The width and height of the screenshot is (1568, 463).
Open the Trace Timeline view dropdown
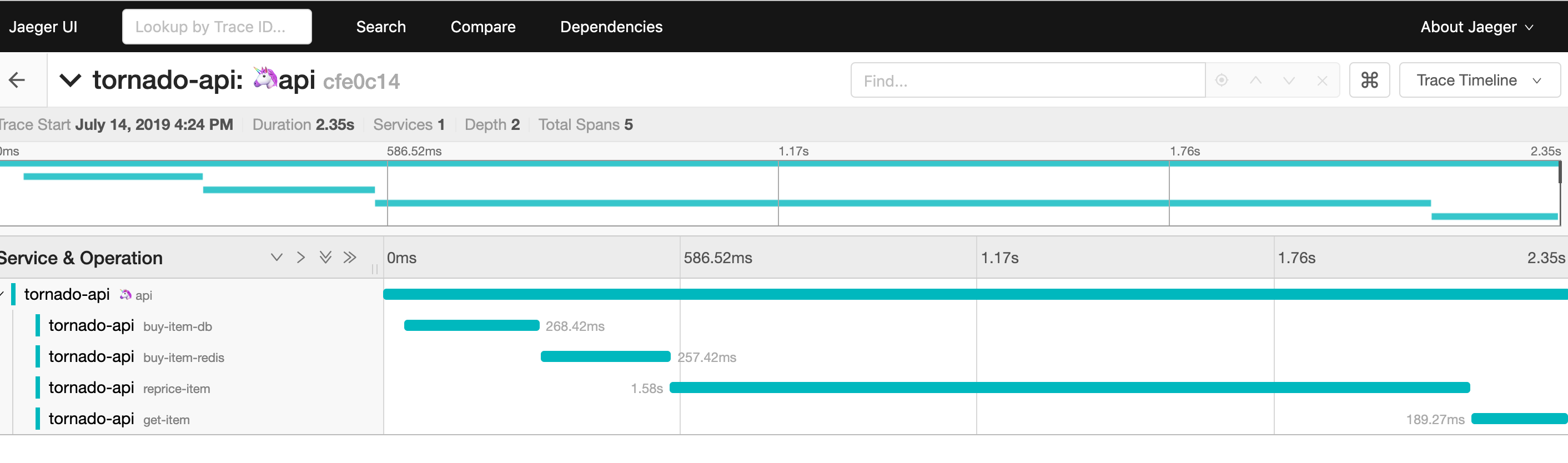point(1479,80)
